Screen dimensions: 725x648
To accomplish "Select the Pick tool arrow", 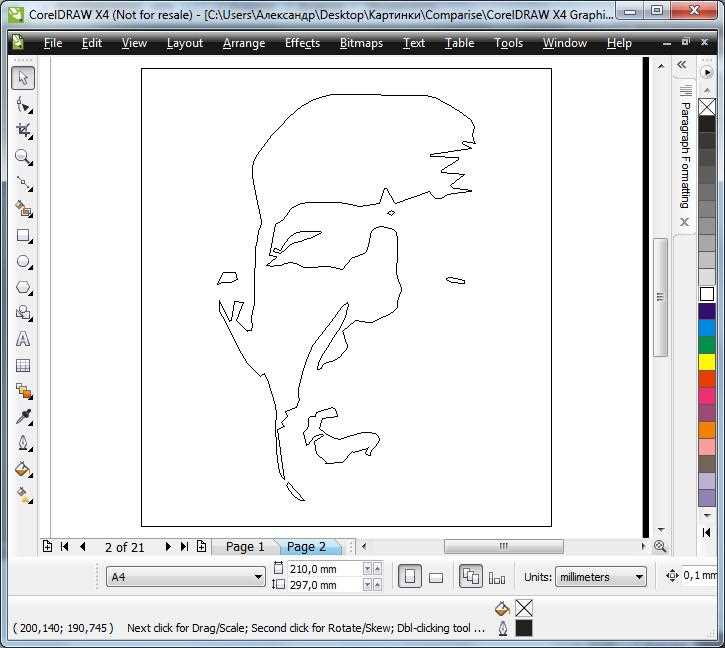I will click(23, 78).
